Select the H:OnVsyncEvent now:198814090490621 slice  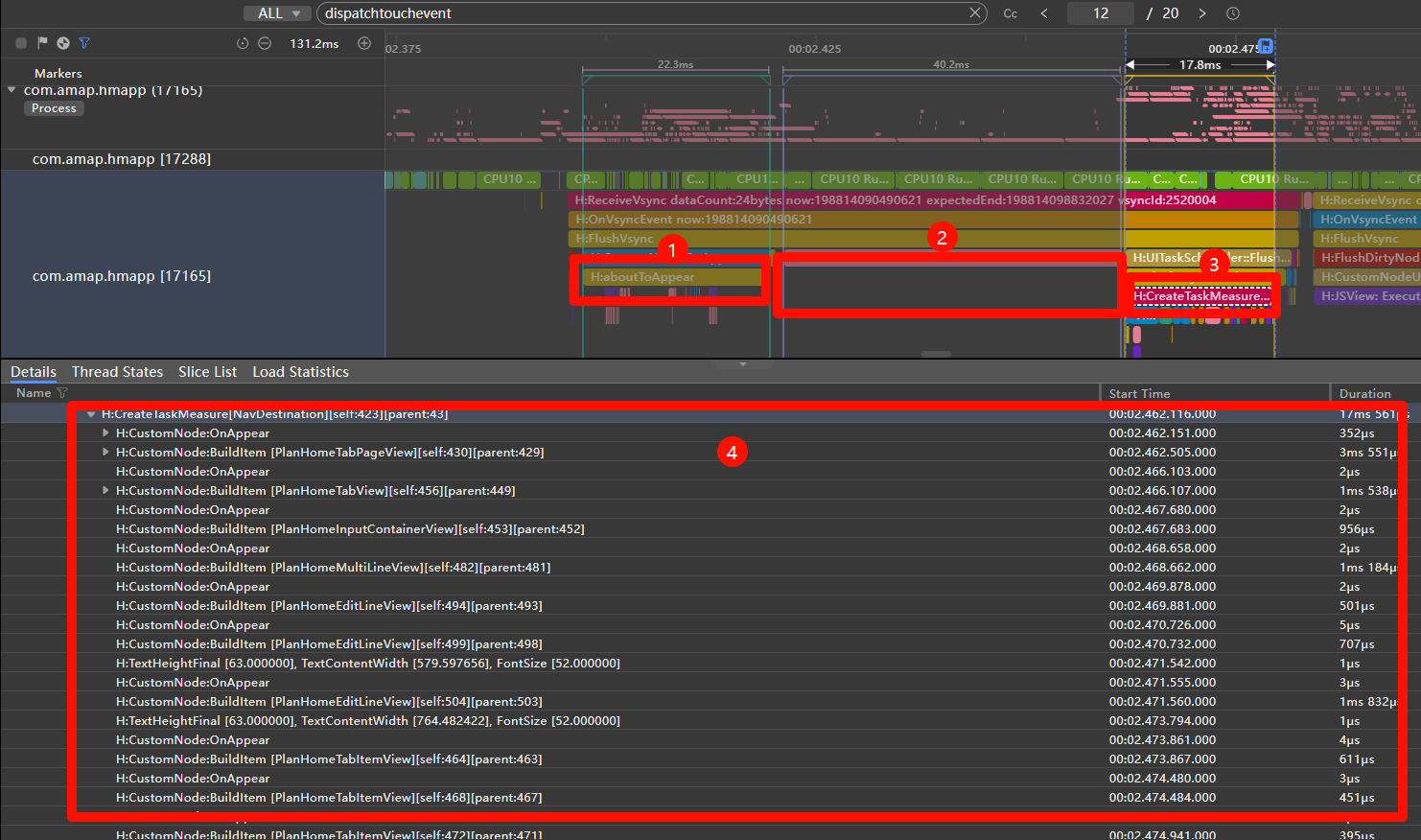tap(935, 220)
